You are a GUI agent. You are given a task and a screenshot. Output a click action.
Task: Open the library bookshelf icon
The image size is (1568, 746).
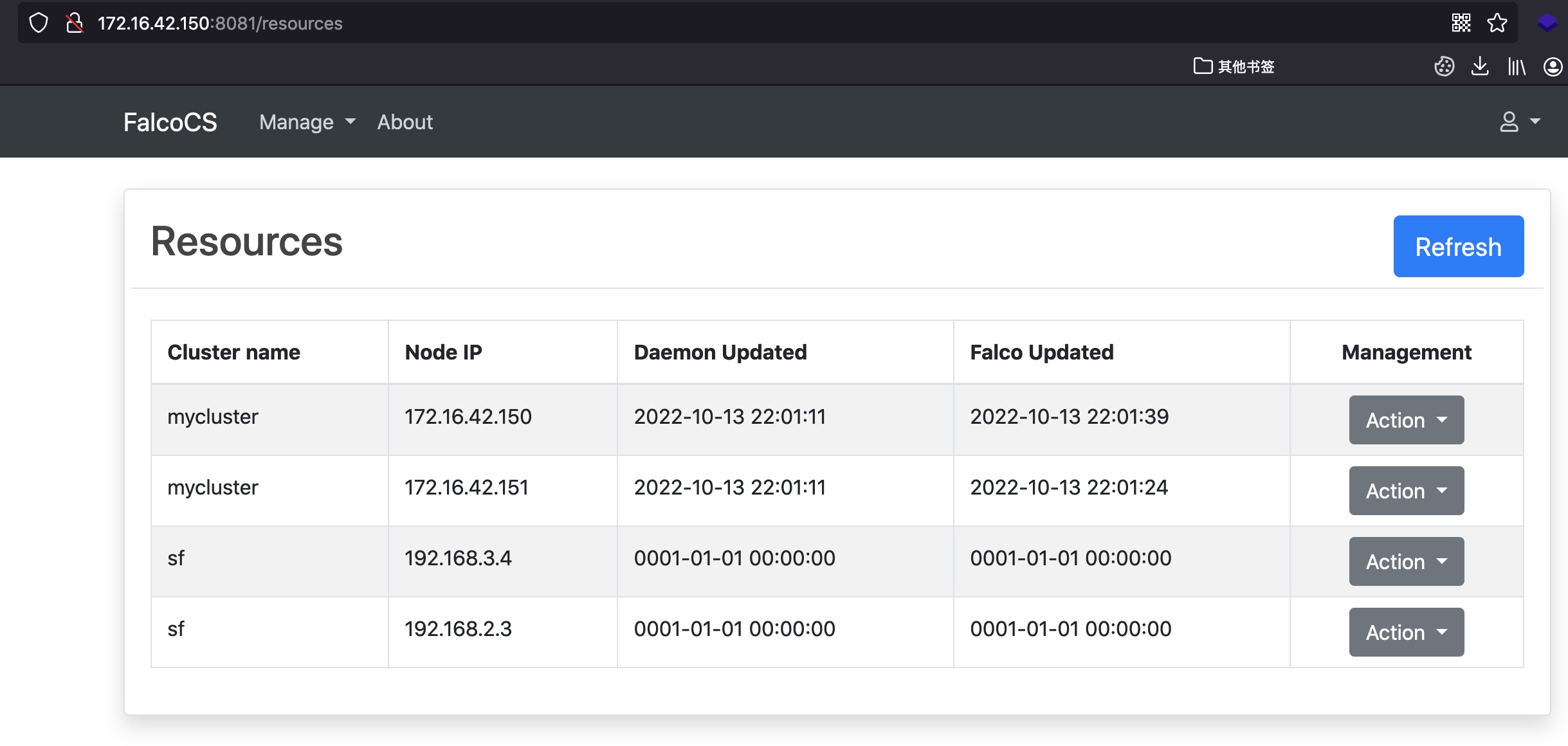(x=1517, y=66)
